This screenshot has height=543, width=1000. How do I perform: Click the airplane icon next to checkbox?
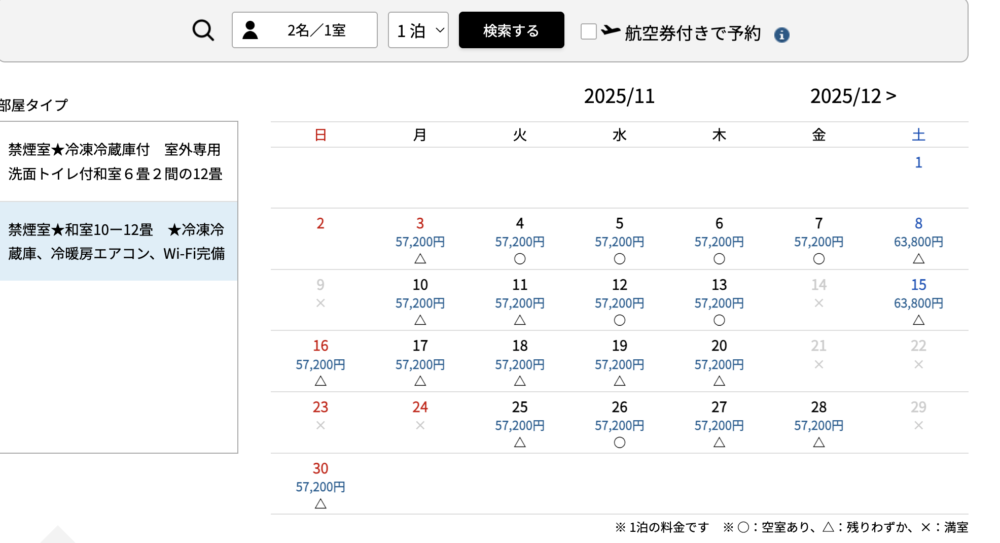point(610,31)
